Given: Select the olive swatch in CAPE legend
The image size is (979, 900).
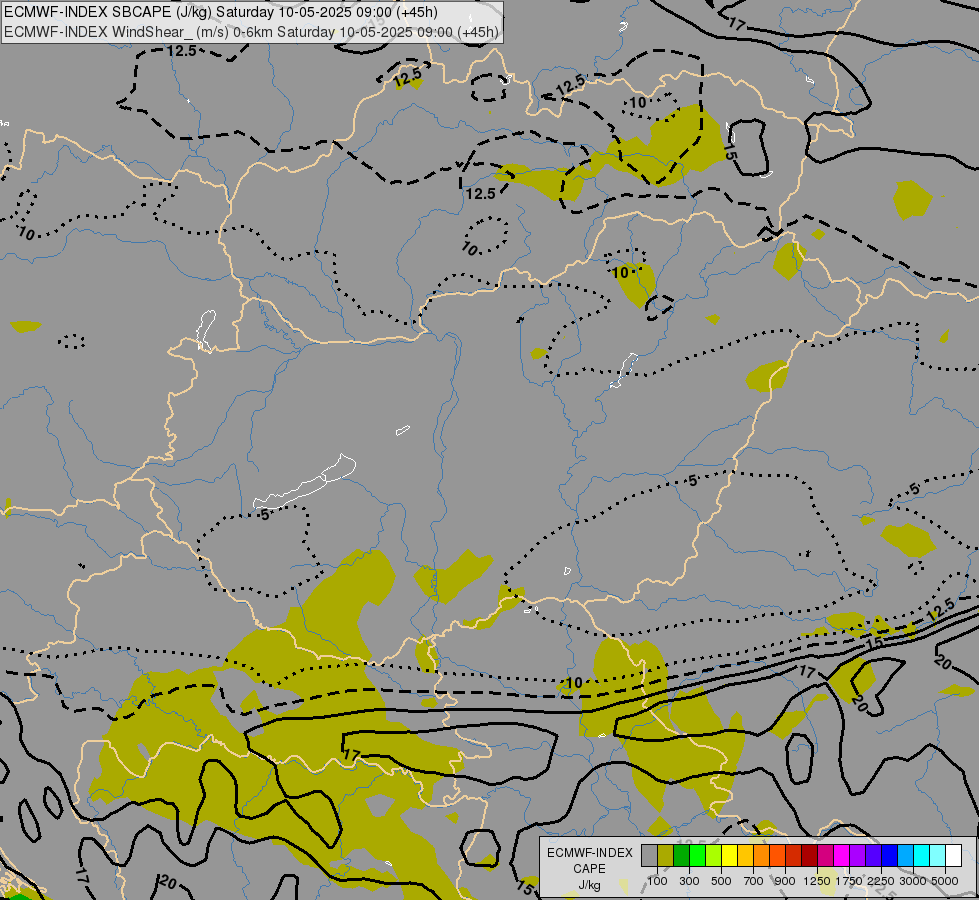Looking at the screenshot, I should coord(666,855).
